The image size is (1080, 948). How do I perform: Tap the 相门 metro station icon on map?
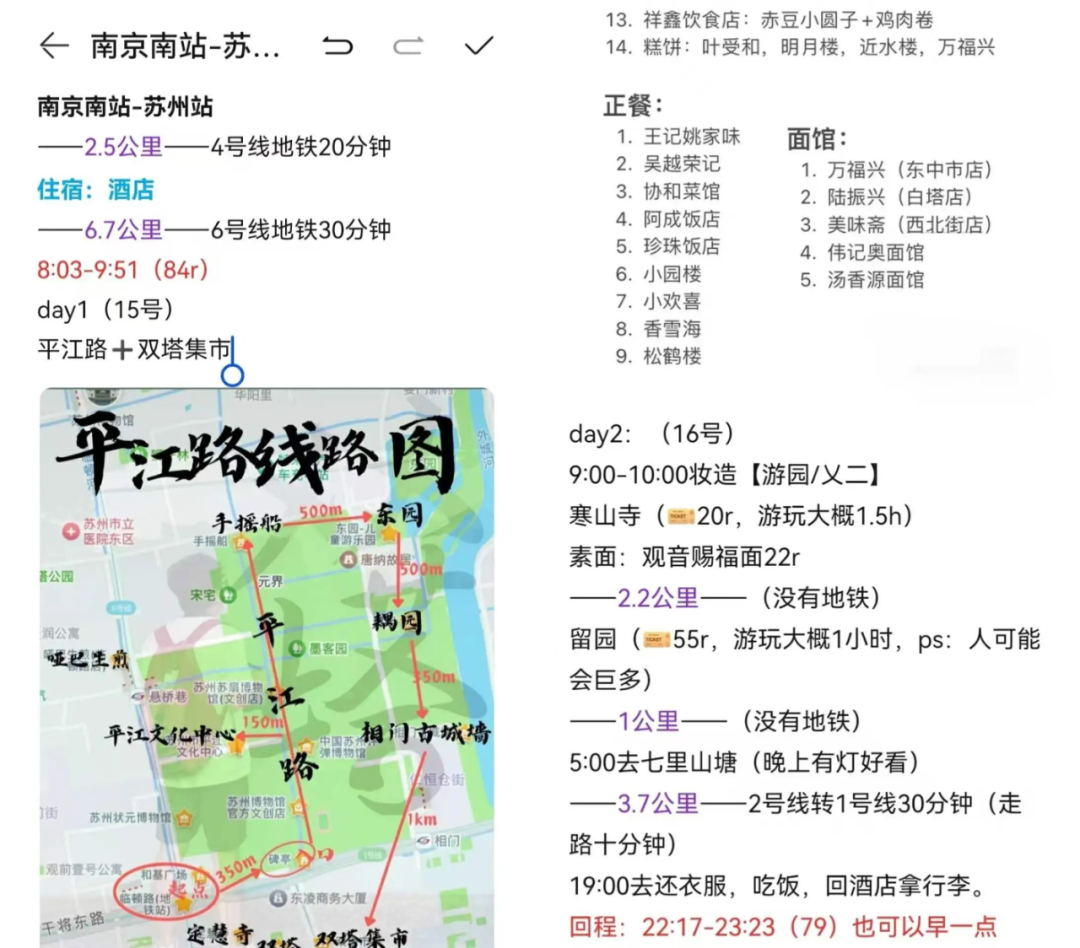[424, 840]
